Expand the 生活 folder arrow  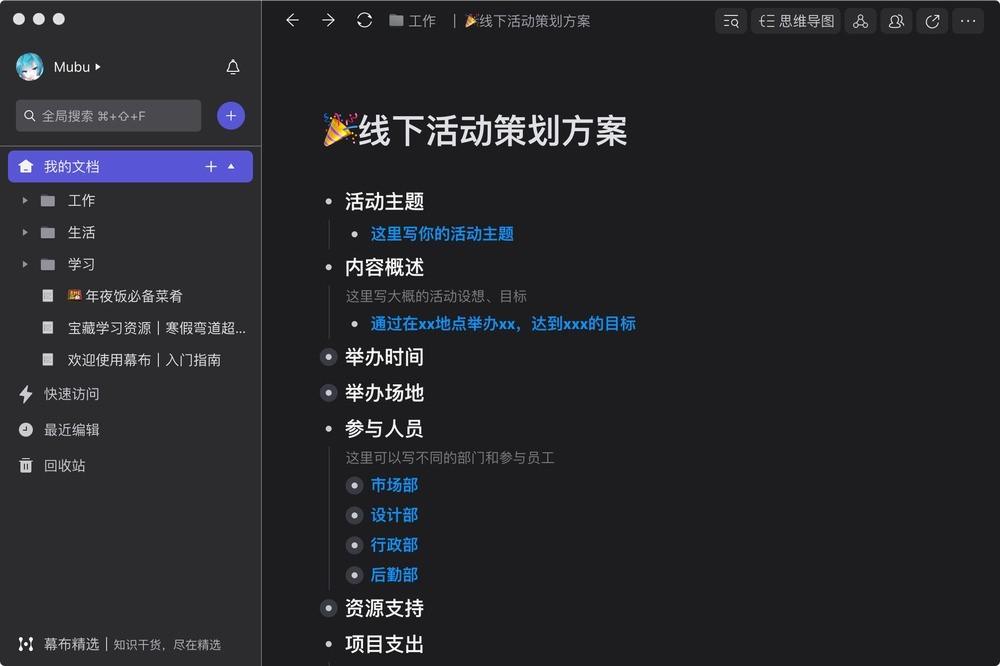(25, 232)
